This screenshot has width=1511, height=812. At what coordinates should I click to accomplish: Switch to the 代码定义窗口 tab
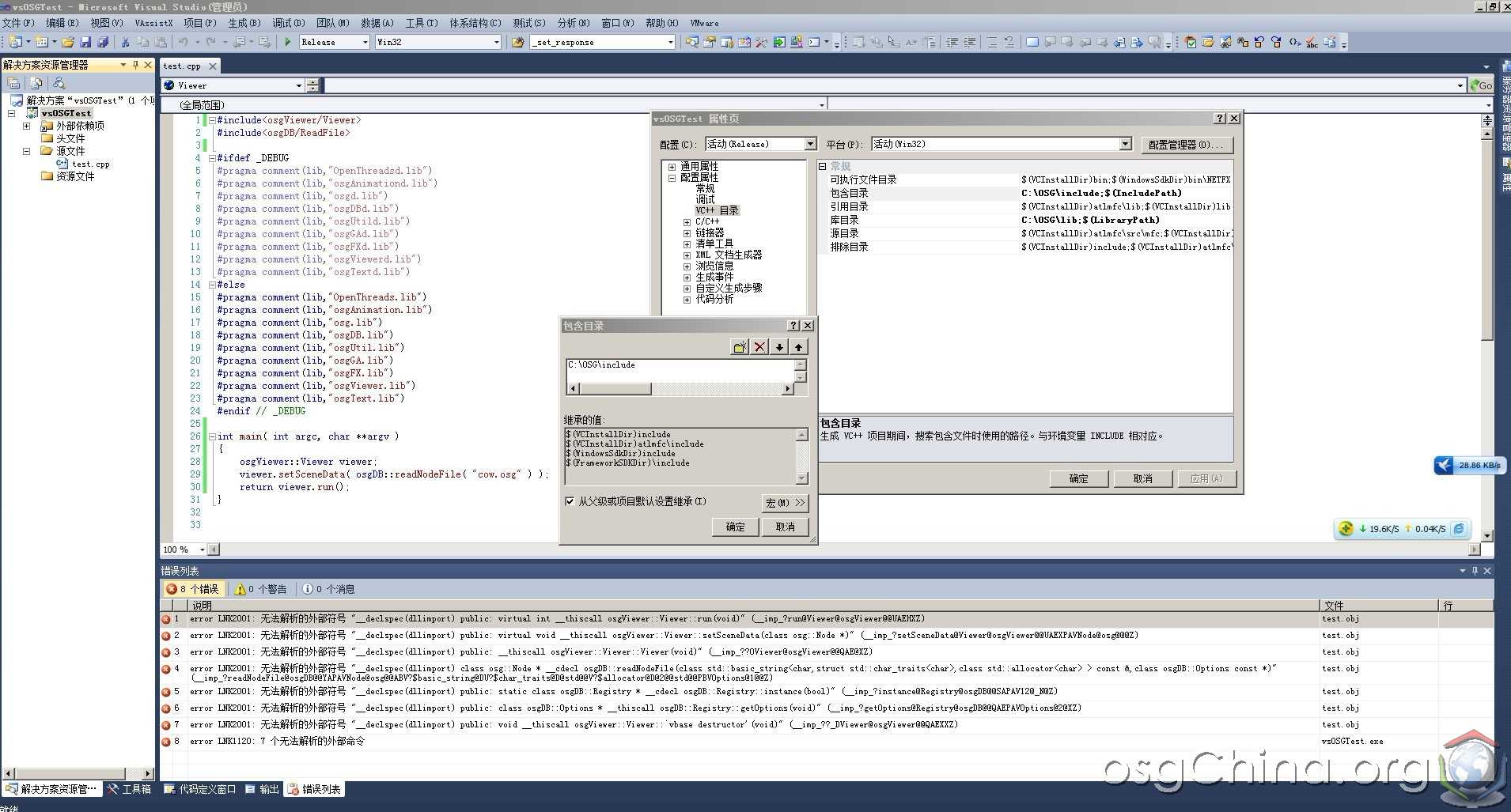[199, 789]
